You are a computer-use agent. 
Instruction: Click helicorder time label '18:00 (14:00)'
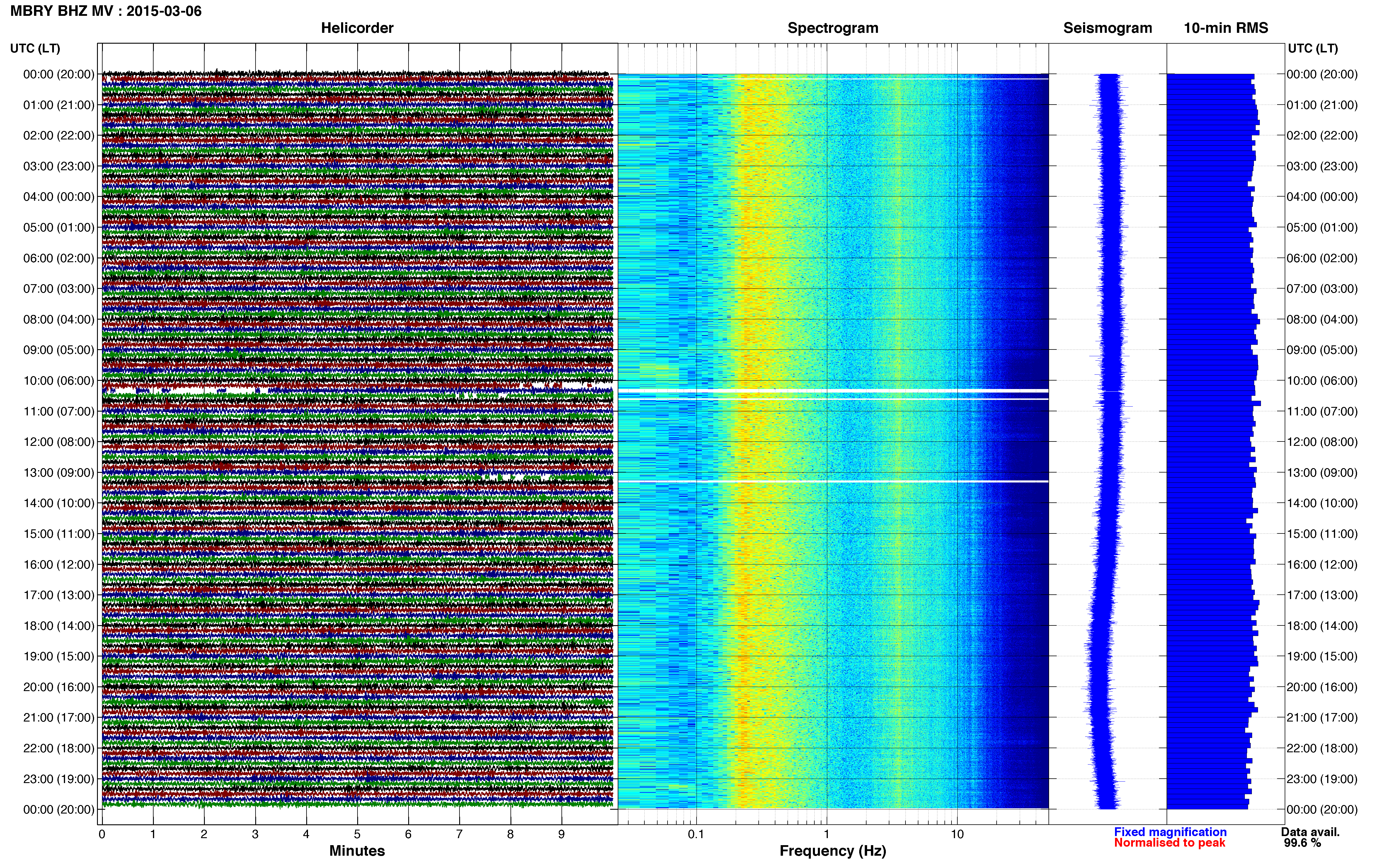pyautogui.click(x=59, y=626)
